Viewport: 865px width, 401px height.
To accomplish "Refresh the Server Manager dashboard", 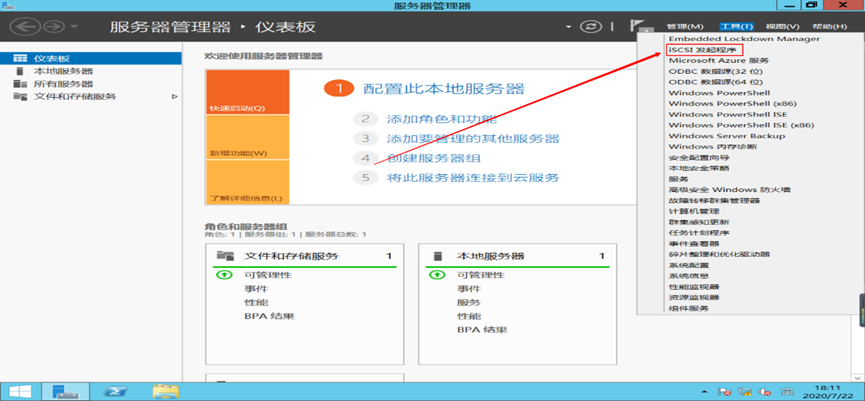I will 590,26.
